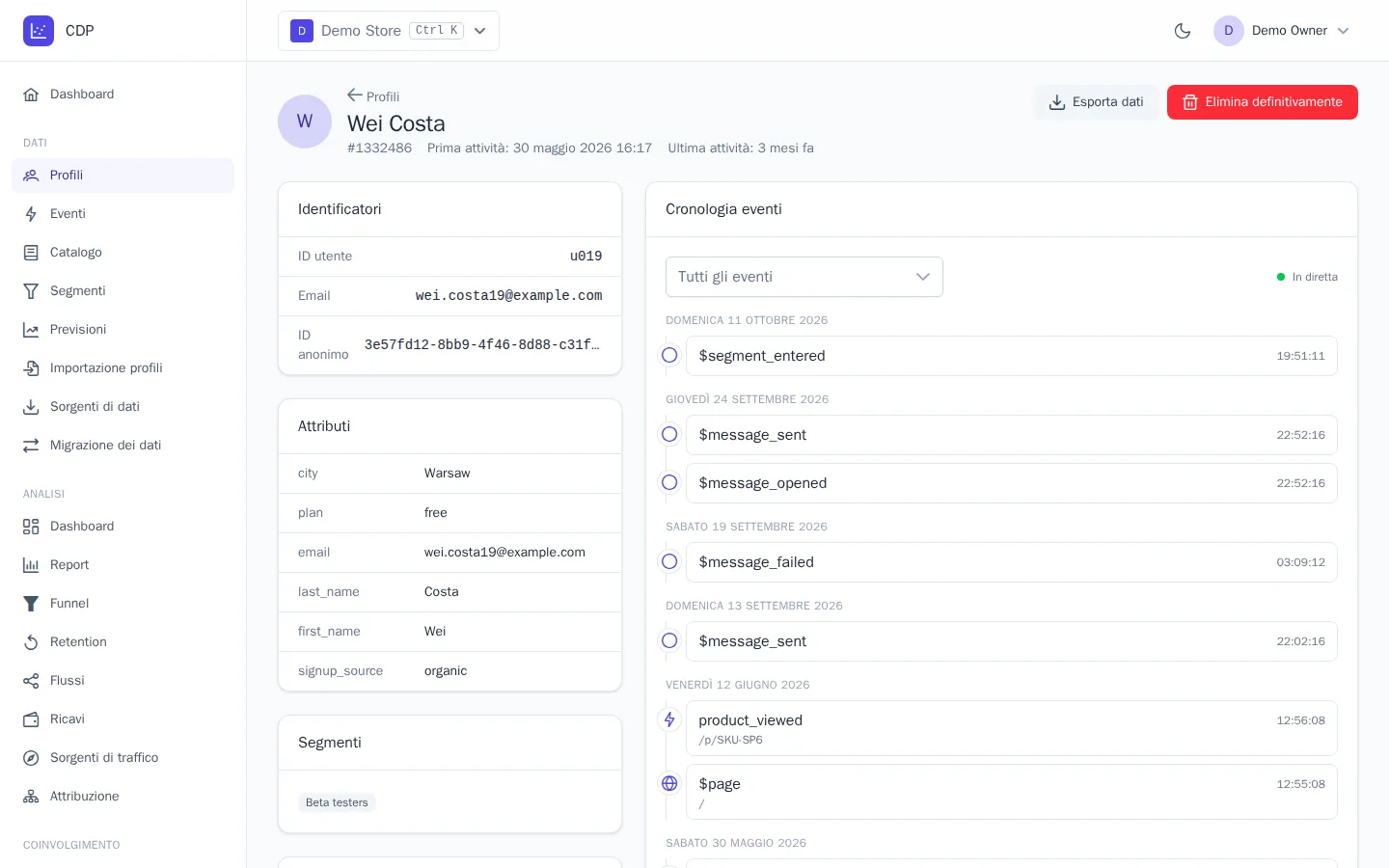Open Segmenti funnel icon in sidebar

(x=31, y=291)
